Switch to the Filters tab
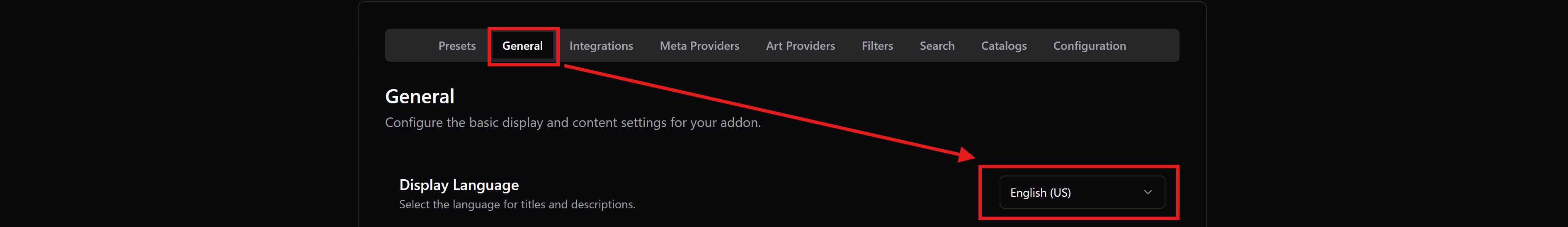The height and width of the screenshot is (227, 1568). click(x=877, y=46)
